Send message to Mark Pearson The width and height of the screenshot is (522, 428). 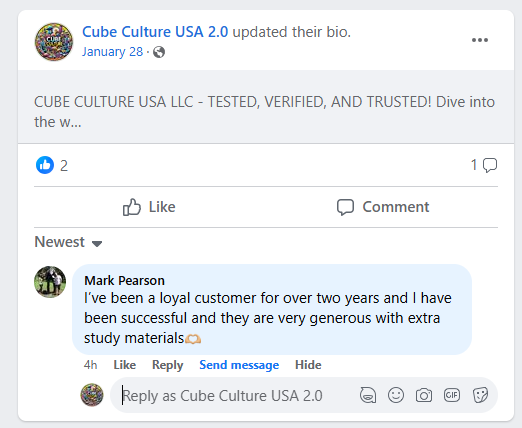point(239,365)
